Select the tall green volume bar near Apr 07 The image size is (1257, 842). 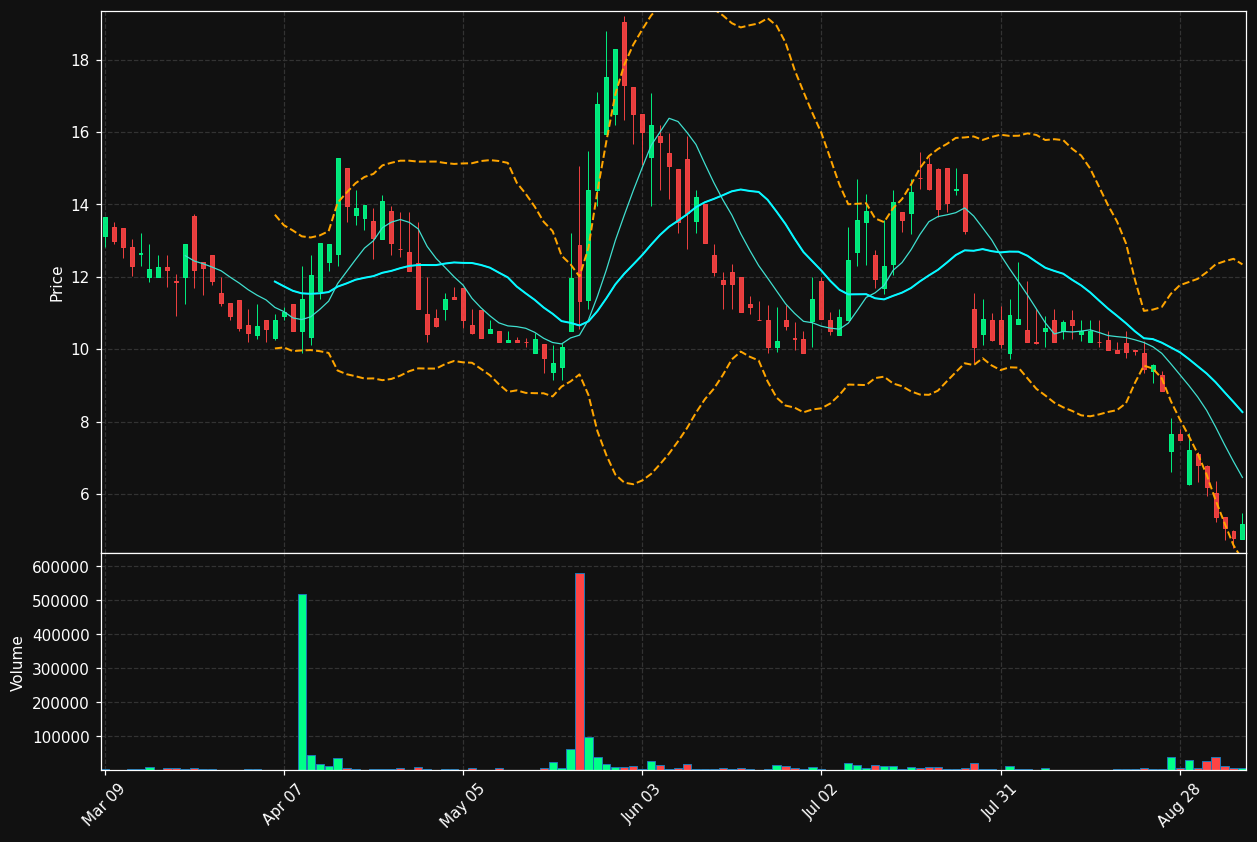[x=302, y=682]
